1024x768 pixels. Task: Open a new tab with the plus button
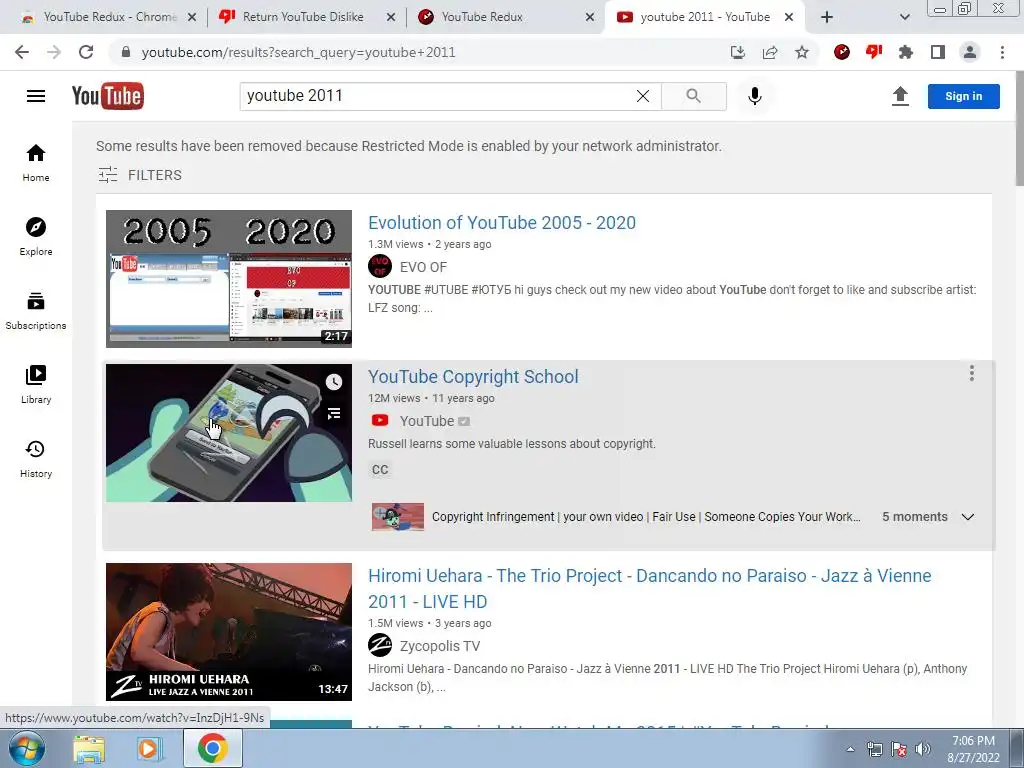[x=827, y=18]
